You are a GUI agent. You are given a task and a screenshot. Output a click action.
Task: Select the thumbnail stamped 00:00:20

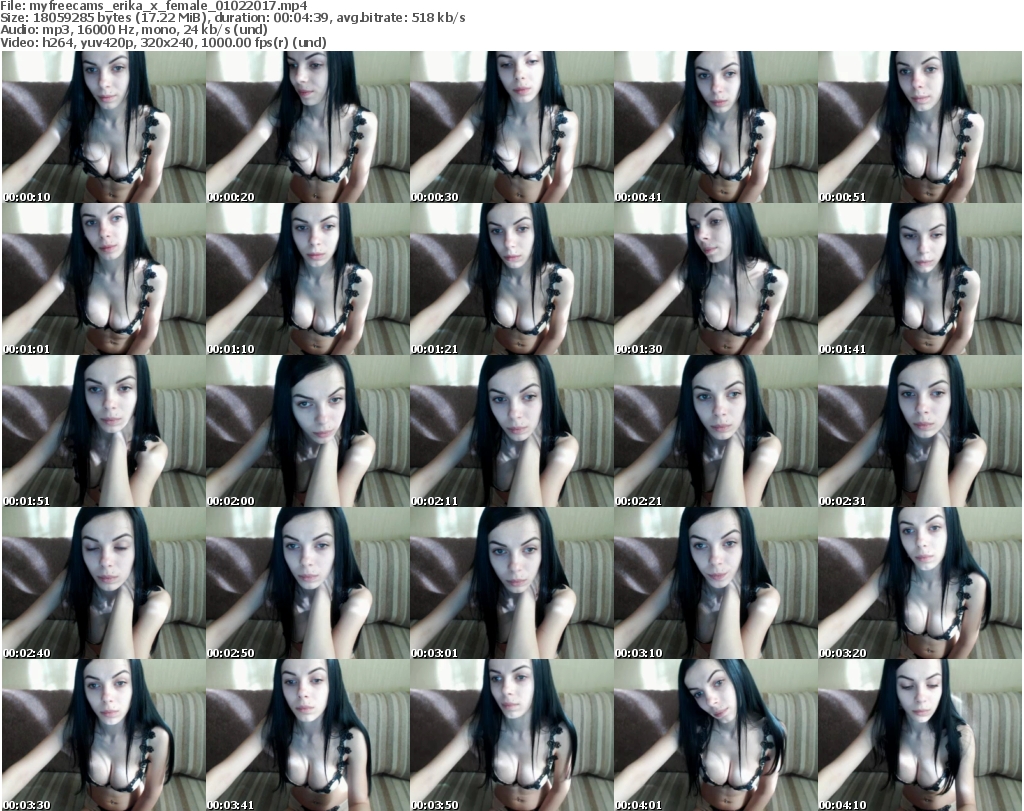coord(308,127)
